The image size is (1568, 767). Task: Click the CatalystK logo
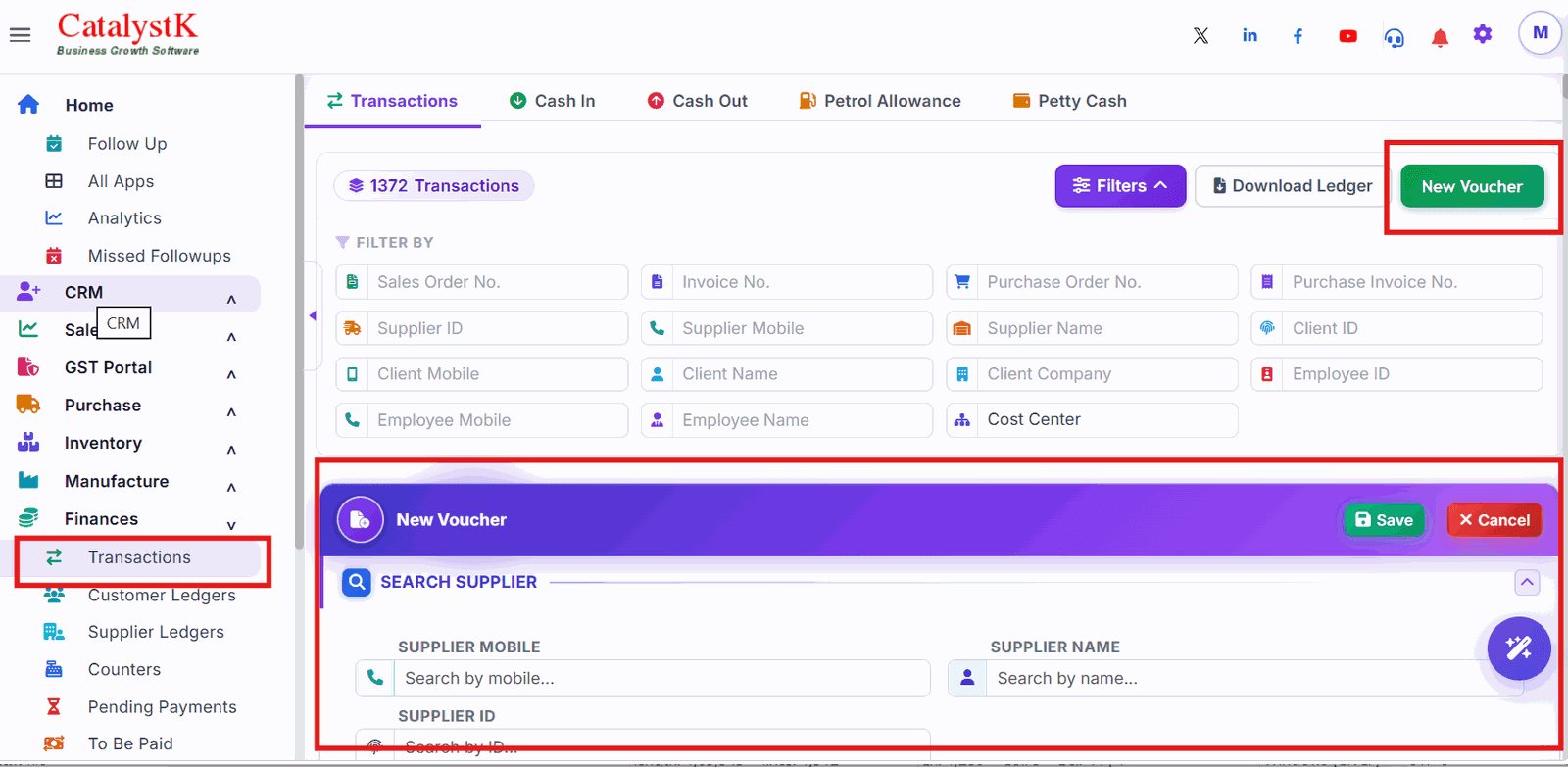[x=127, y=33]
